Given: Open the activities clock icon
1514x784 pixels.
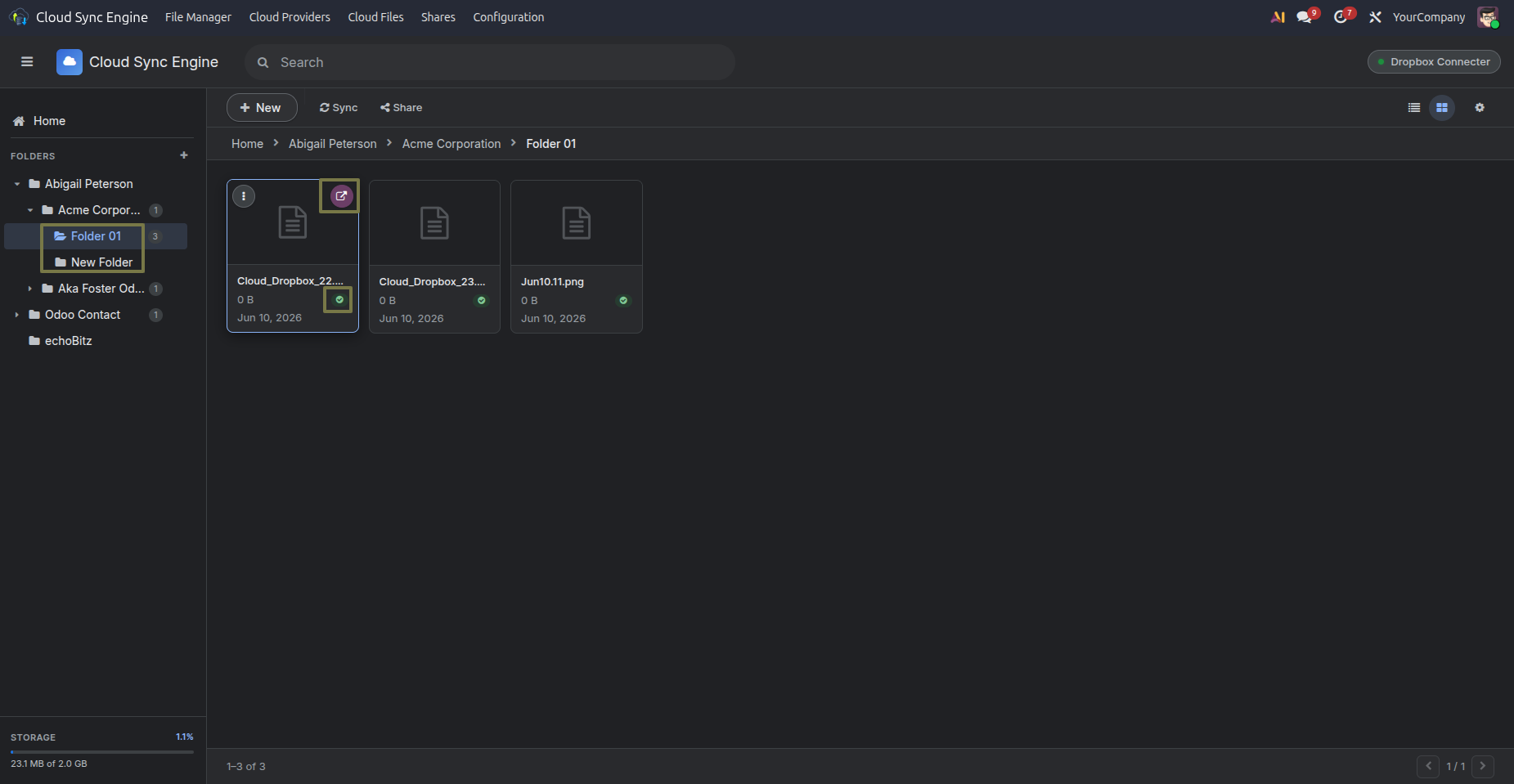Looking at the screenshot, I should click(1341, 17).
